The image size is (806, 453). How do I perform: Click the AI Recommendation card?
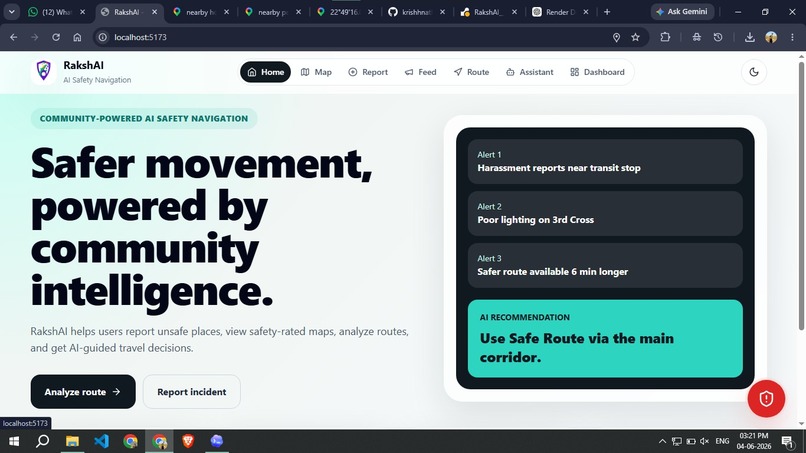point(605,339)
